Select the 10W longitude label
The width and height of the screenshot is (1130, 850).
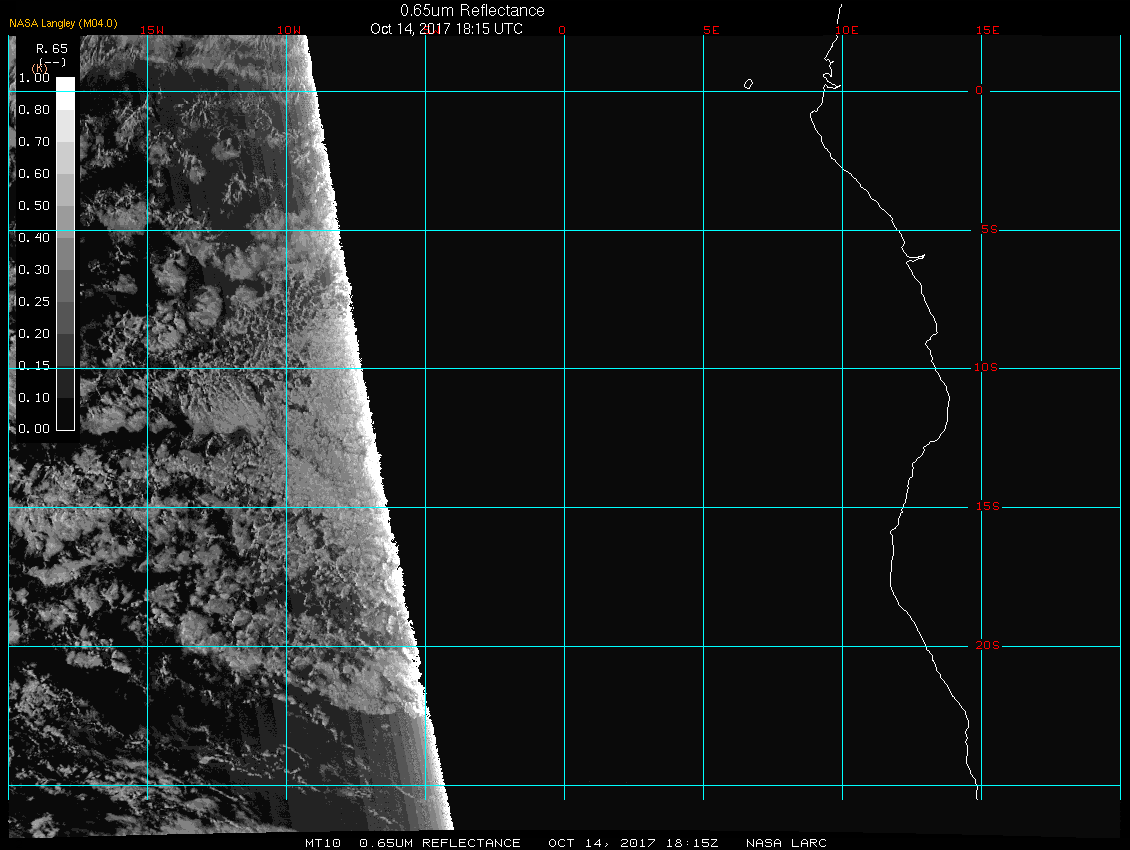(x=289, y=30)
